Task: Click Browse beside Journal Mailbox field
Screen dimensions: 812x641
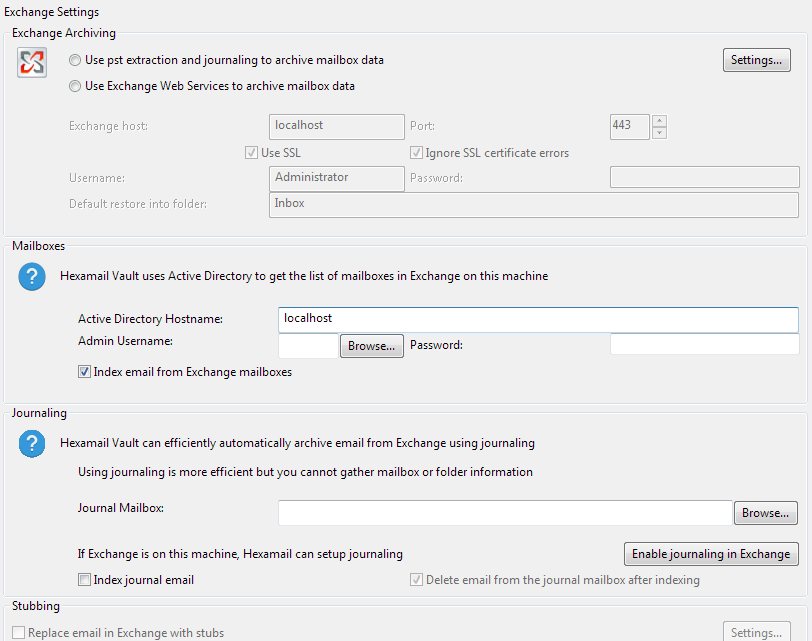Action: click(x=765, y=512)
